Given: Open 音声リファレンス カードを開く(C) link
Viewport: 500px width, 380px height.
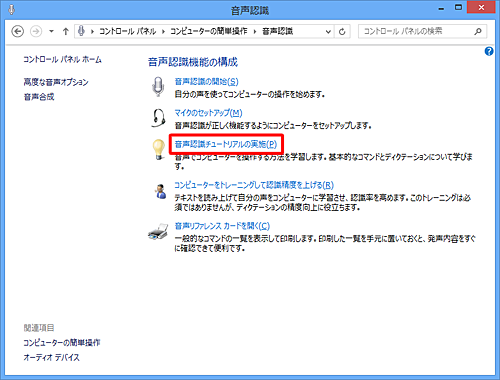Looking at the screenshot, I should coord(222,226).
